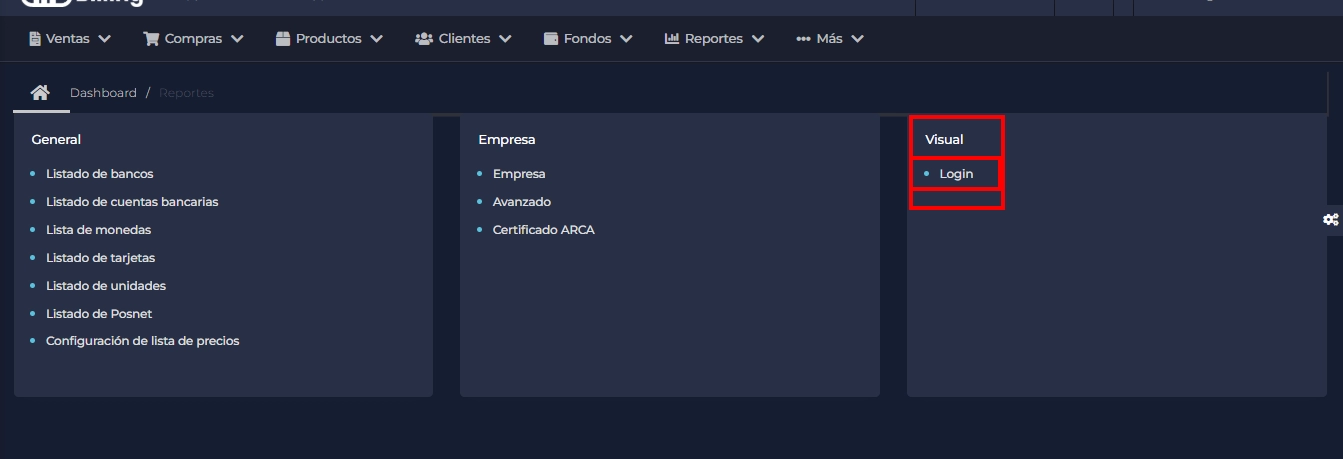Go to Dashboard breadcrumb link
The width and height of the screenshot is (1343, 459).
click(x=103, y=93)
